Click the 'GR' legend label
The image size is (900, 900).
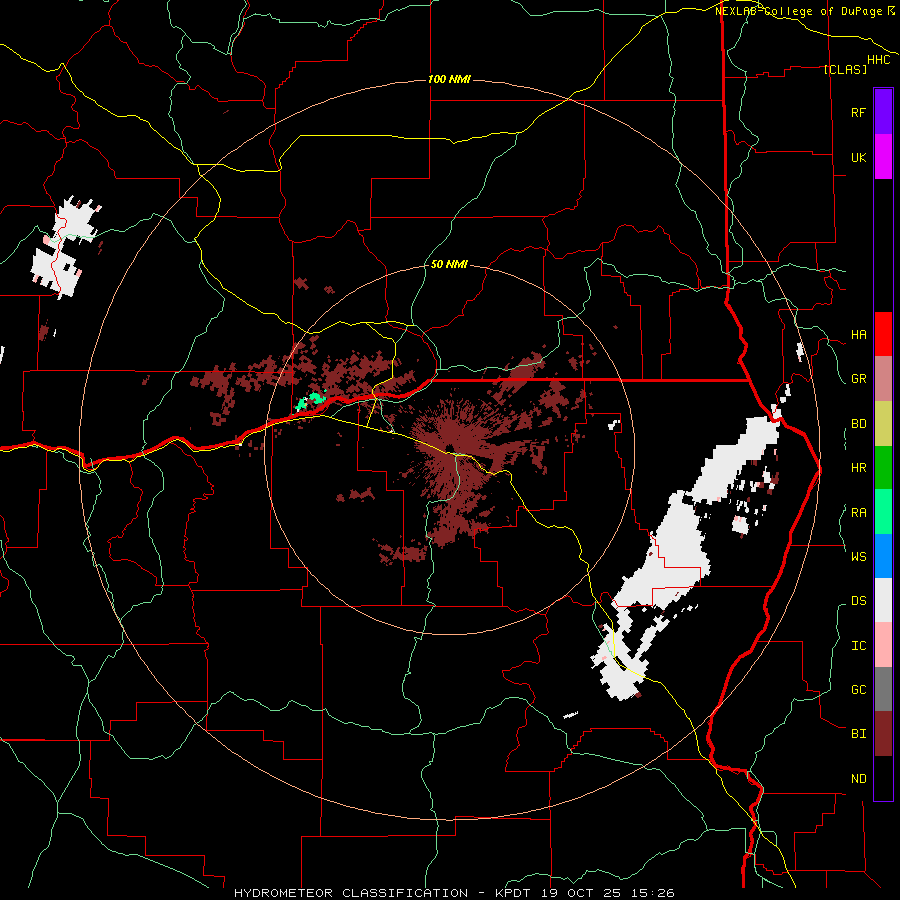(x=858, y=379)
